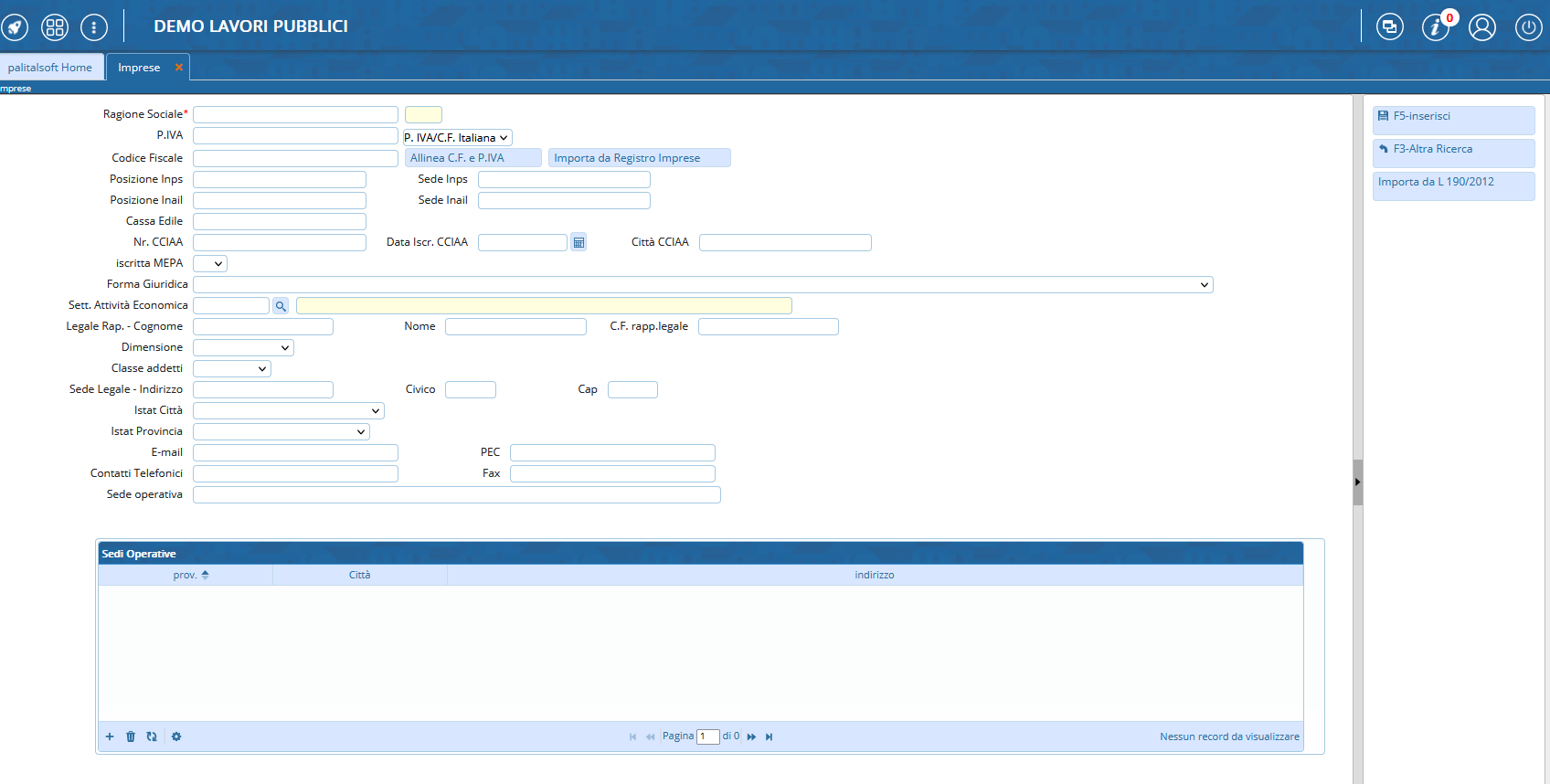1550x784 pixels.
Task: Click the search magnifier for Sett. Attività Economica
Action: tap(281, 306)
